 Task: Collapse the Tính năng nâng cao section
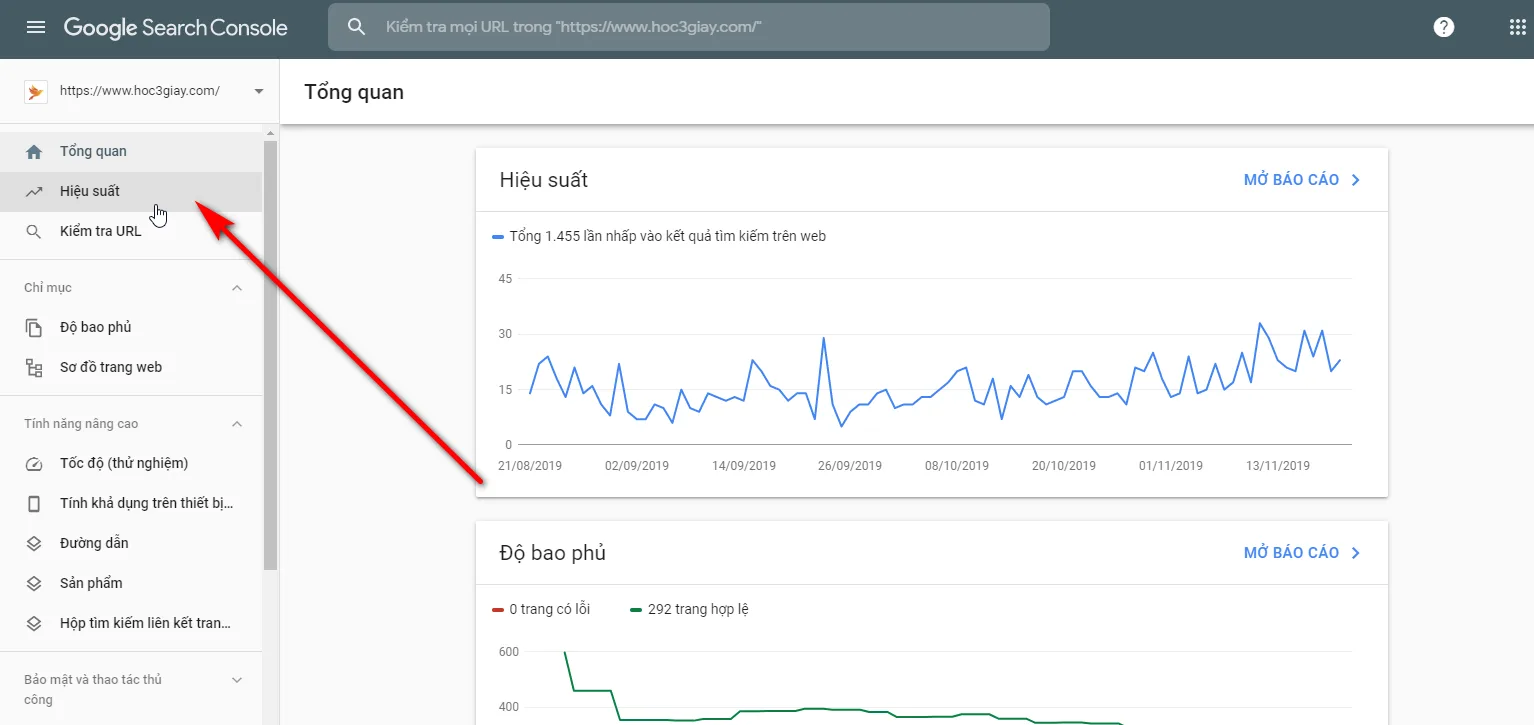point(237,424)
